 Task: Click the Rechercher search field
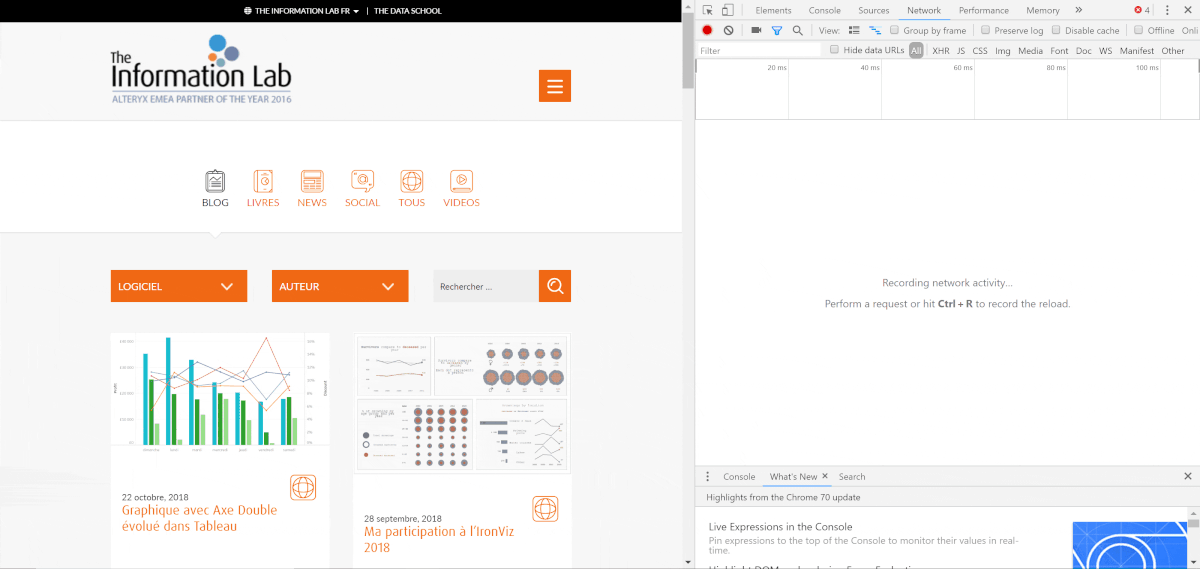(486, 286)
